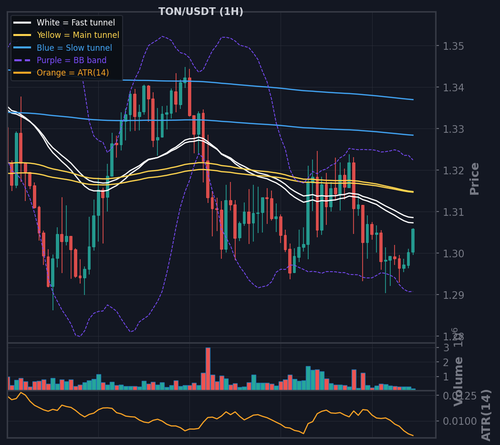Screen dimensions: 500x445
Task: Click the 1.34 price axis label
Action: coord(453,88)
